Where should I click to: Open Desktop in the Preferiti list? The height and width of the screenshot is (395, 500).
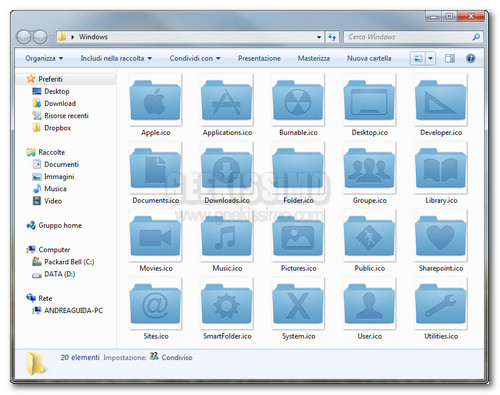click(57, 91)
